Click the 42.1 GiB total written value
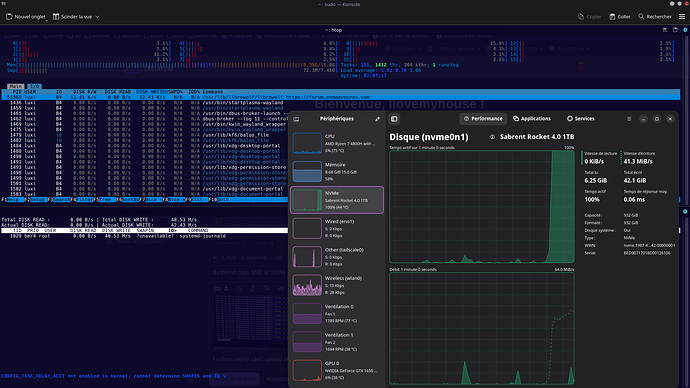 point(635,180)
